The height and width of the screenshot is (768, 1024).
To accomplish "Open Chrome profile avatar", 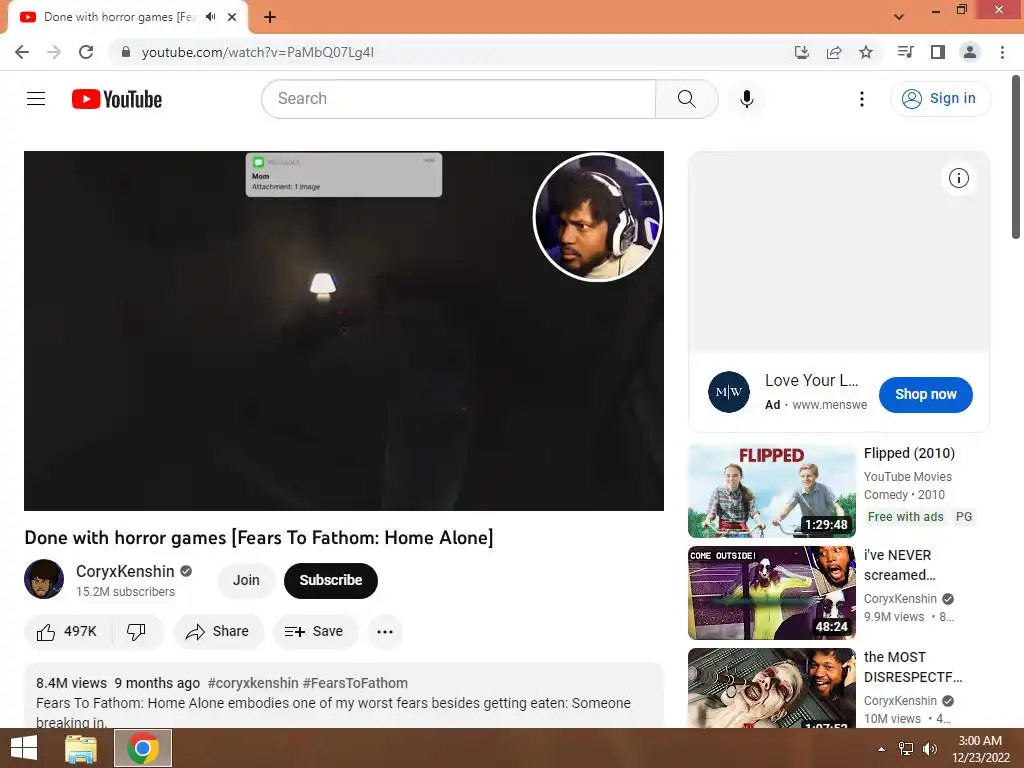I will coord(970,52).
